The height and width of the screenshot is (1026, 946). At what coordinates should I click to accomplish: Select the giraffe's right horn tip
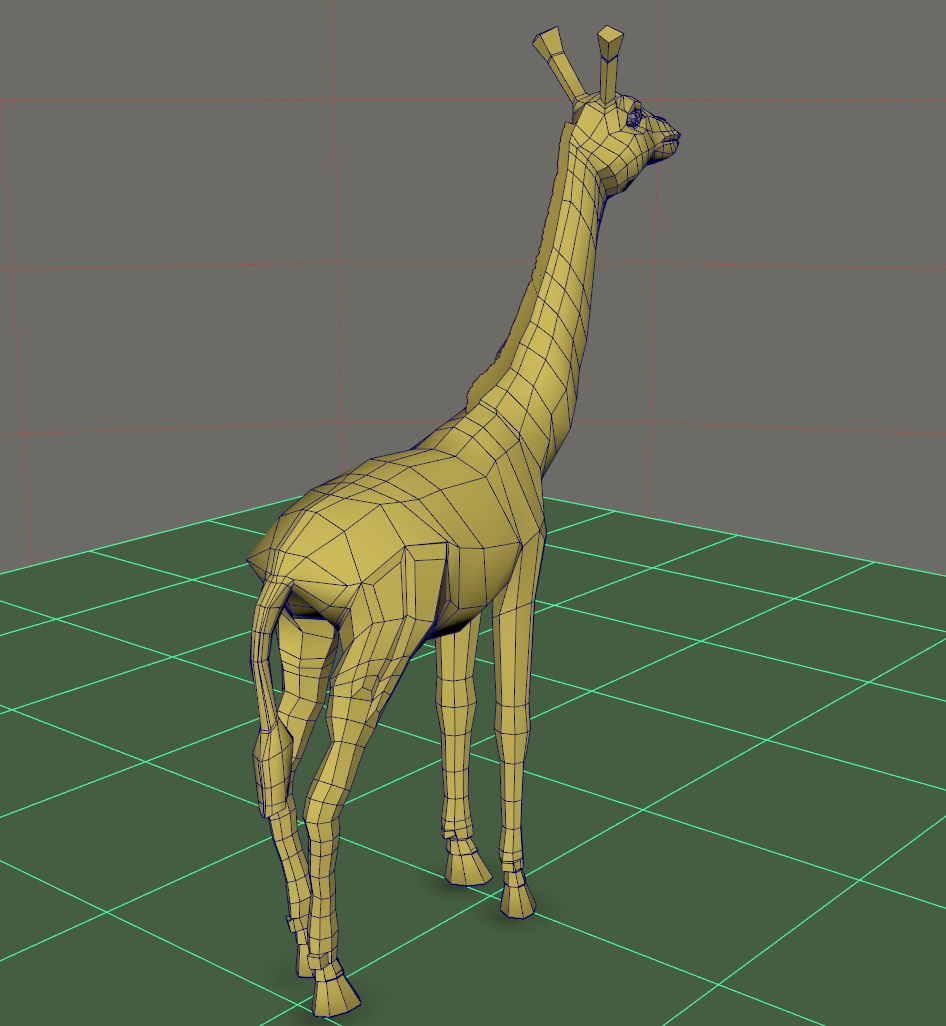tap(610, 42)
